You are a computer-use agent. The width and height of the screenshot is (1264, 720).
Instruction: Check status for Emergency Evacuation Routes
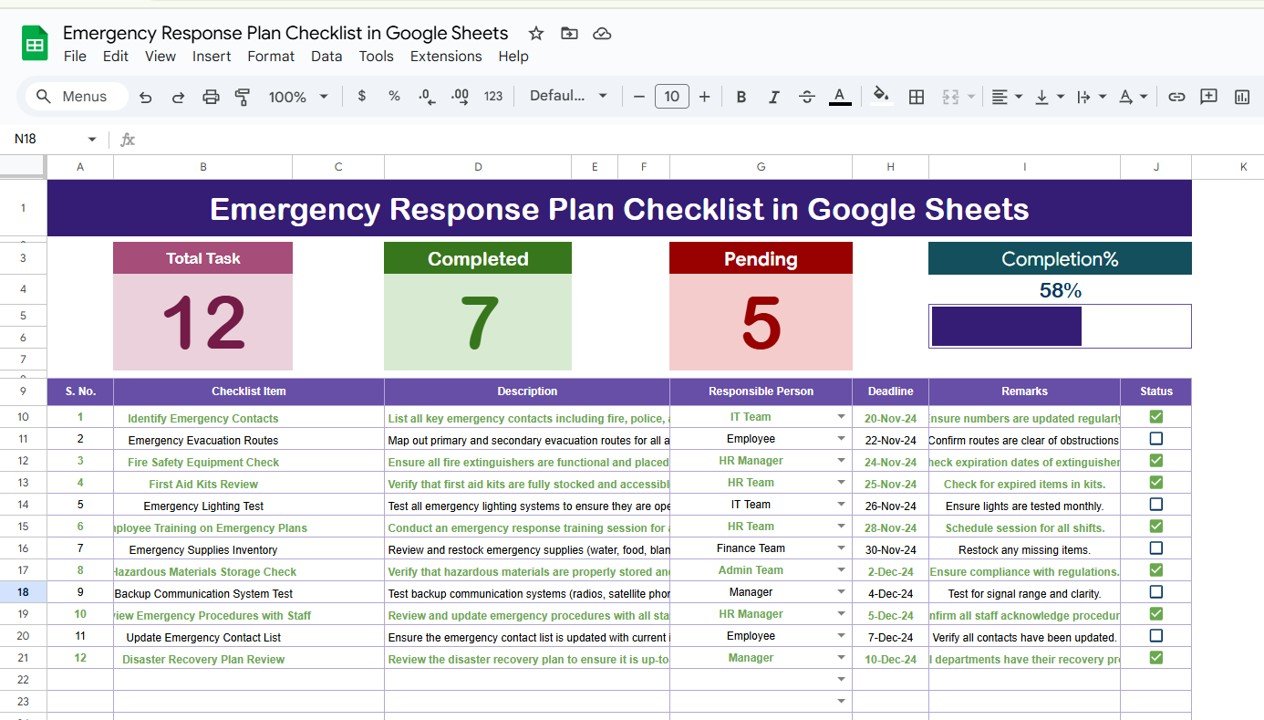coord(1156,439)
